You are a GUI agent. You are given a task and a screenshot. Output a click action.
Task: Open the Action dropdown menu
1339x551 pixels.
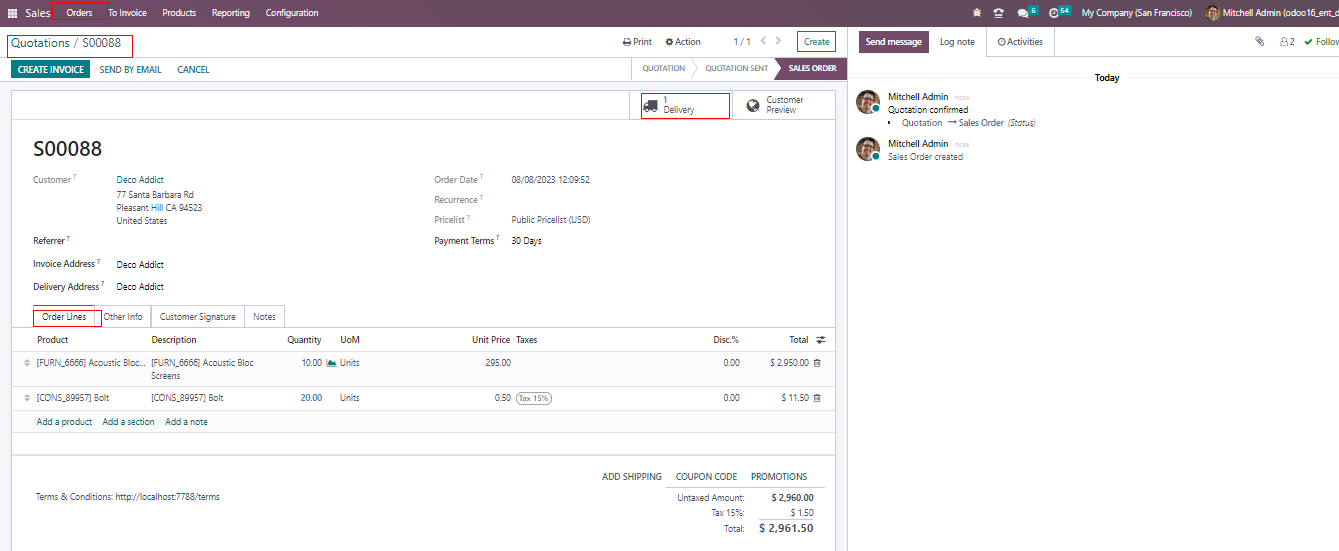point(683,42)
